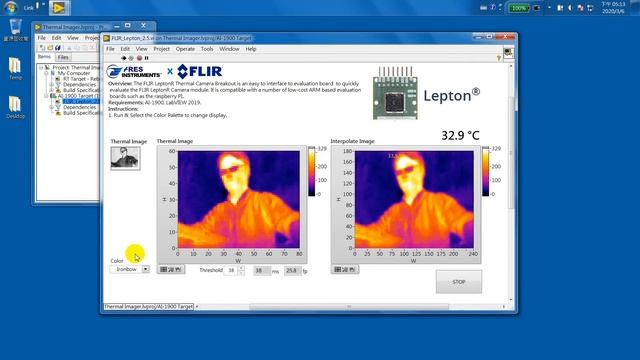The height and width of the screenshot is (360, 640).
Task: Click the small Thermal Image thumbnail preview
Action: [125, 158]
